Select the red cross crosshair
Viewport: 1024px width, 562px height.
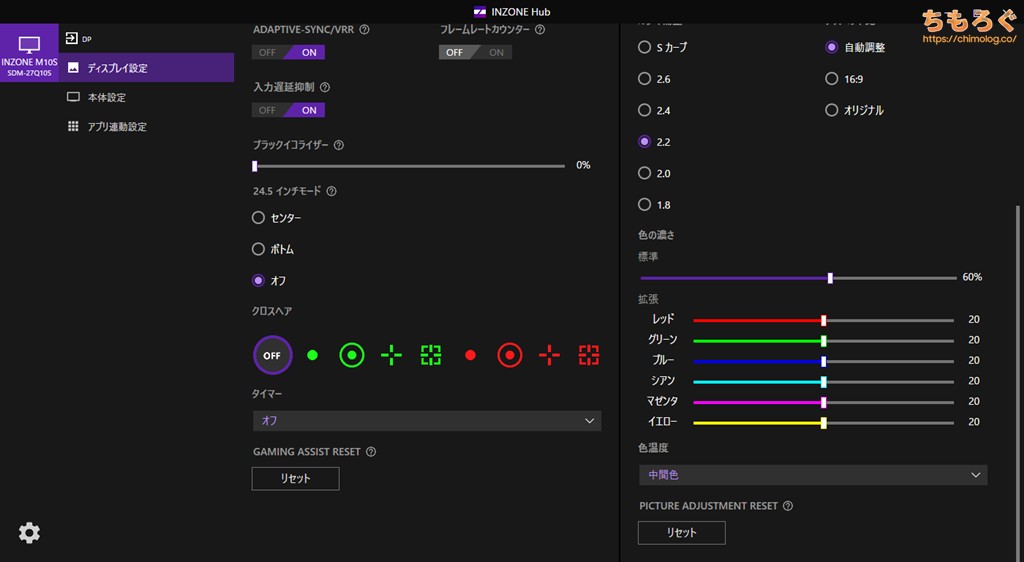(549, 355)
